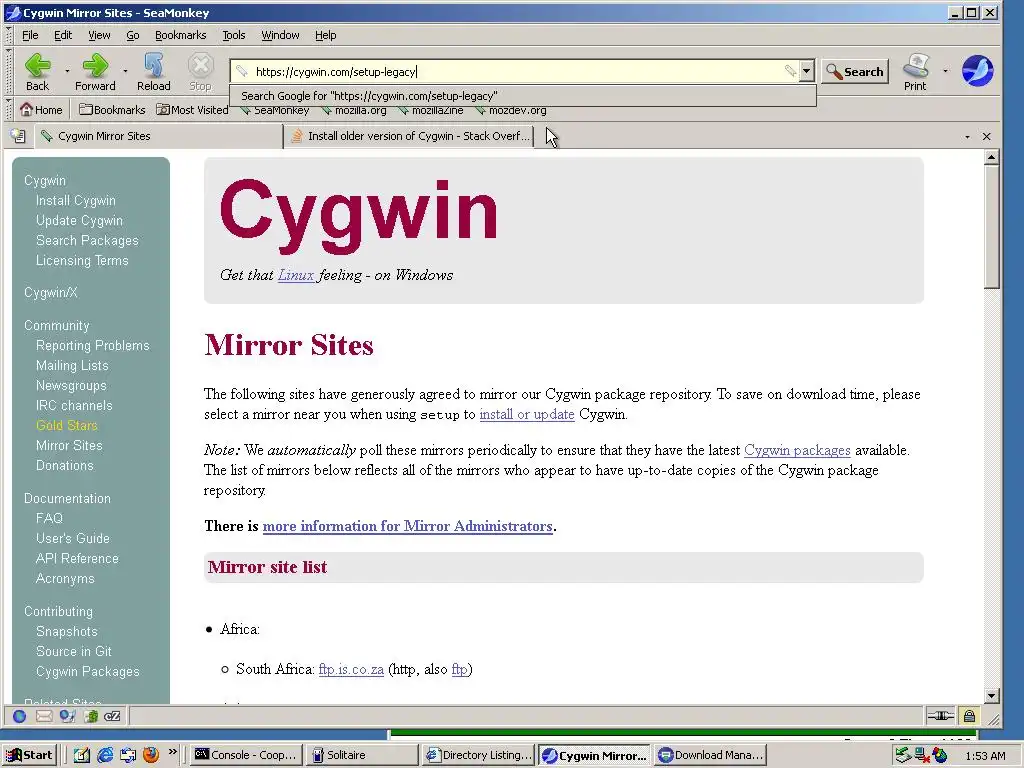Open the Edit menu
Image resolution: width=1024 pixels, height=768 pixels.
pyautogui.click(x=63, y=35)
